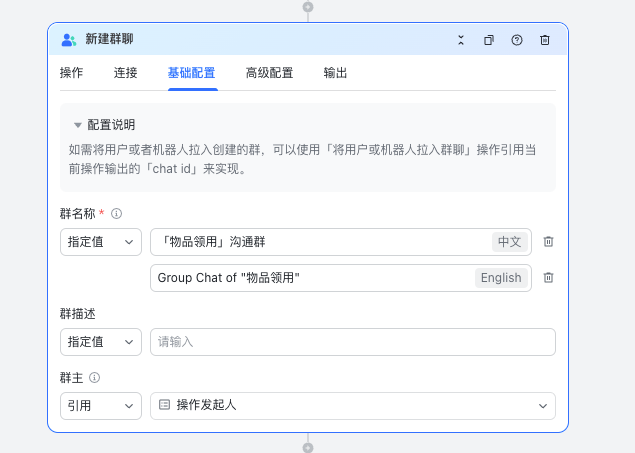The width and height of the screenshot is (635, 453).
Task: Open 群主 value type dropdown 引用
Action: coord(101,406)
